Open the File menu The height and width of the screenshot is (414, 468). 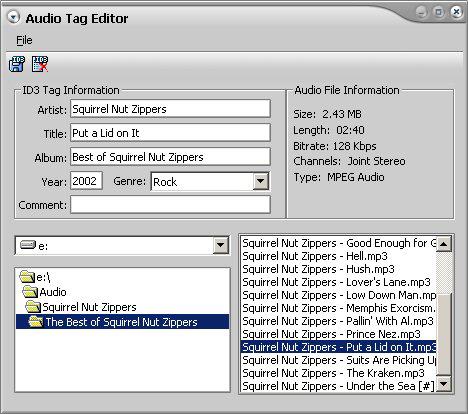point(24,40)
